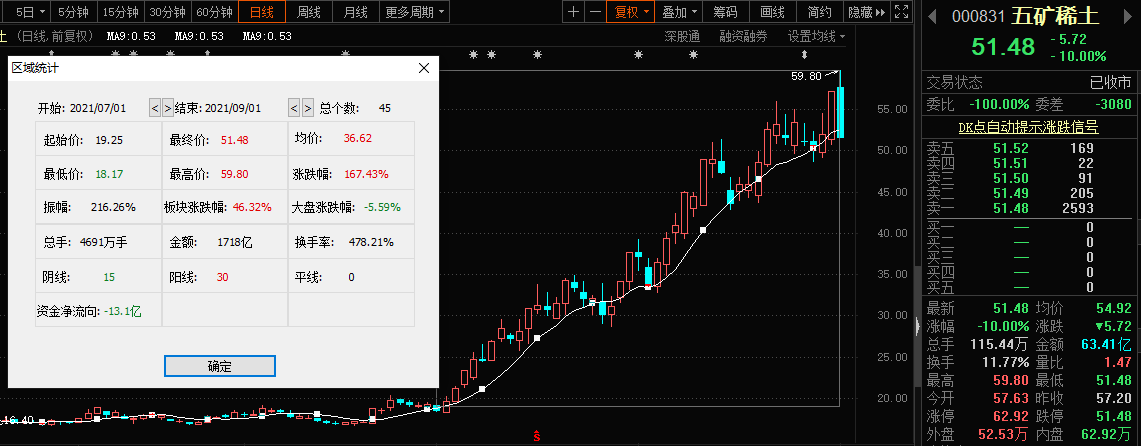Screen dimensions: 1141x446
Task: Go to previous stock with left arrow
Action: click(933, 17)
